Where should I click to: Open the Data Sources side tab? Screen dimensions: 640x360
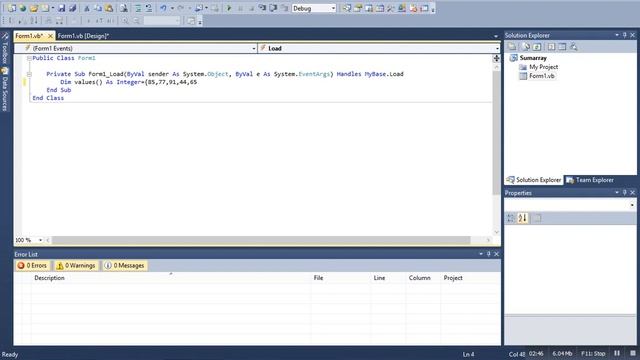coord(5,90)
